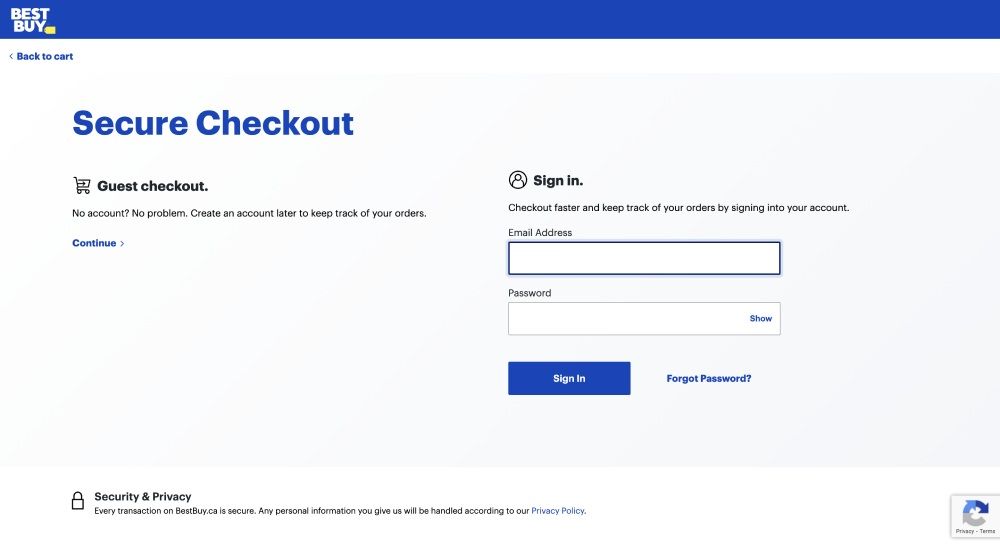Click the right chevron next to Continue

coord(122,244)
